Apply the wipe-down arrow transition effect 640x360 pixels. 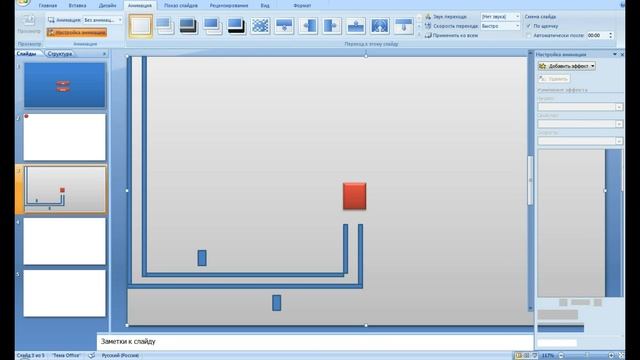(x=284, y=26)
